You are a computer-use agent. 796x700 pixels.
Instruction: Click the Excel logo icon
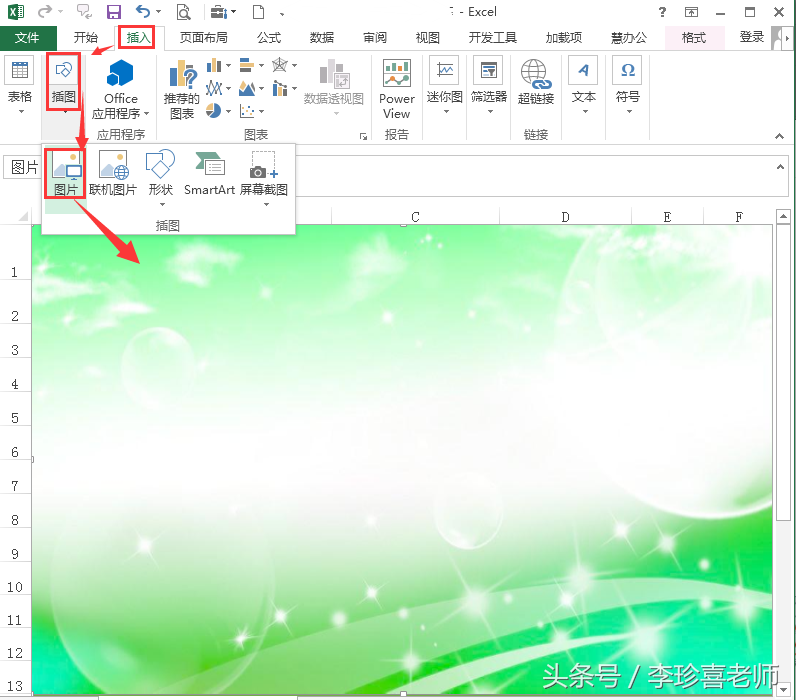pyautogui.click(x=16, y=12)
